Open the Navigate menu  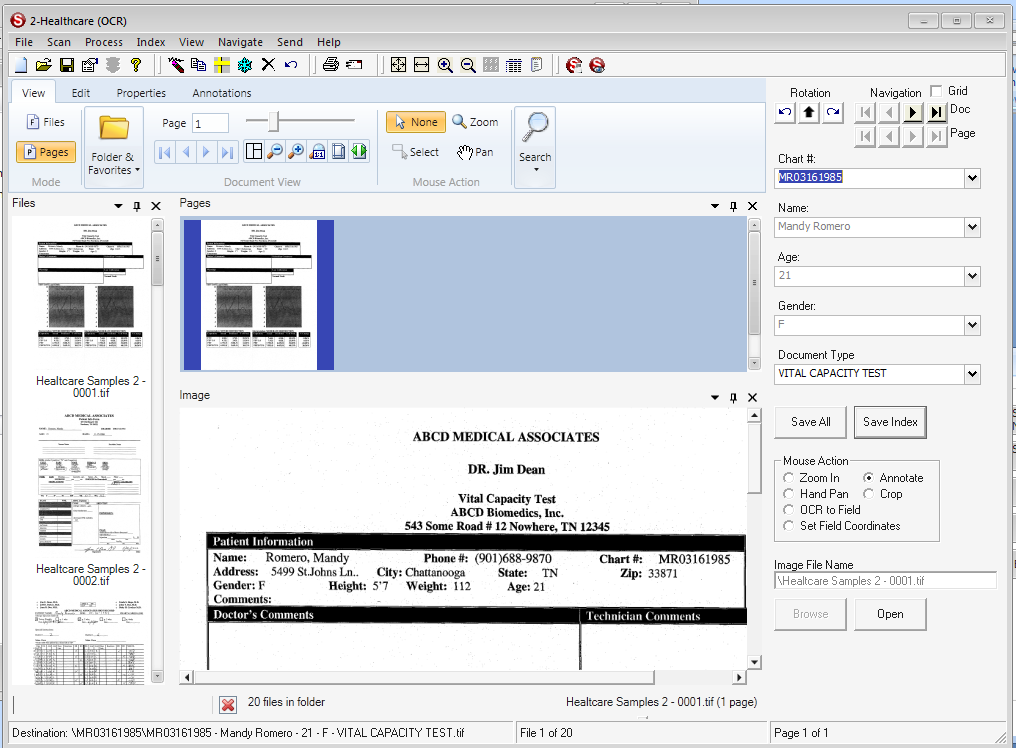pos(240,42)
